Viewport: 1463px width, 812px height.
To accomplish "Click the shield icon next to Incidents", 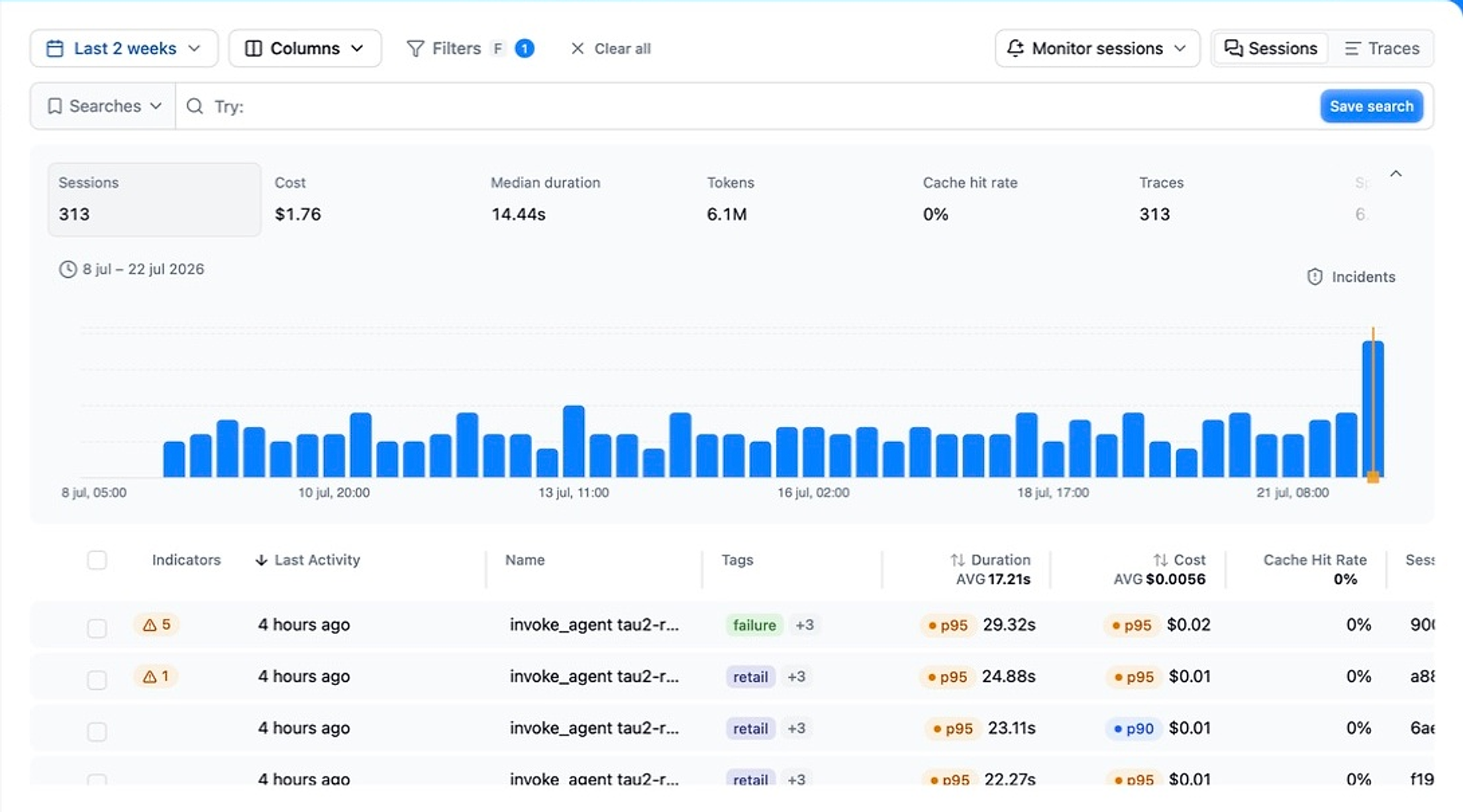I will 1315,276.
